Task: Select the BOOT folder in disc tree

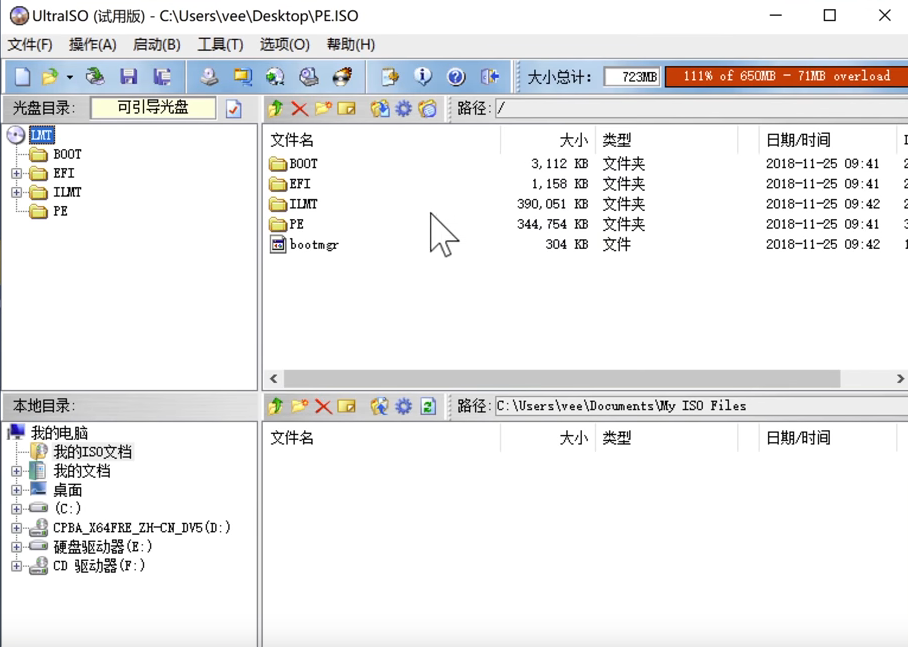Action: [x=67, y=154]
